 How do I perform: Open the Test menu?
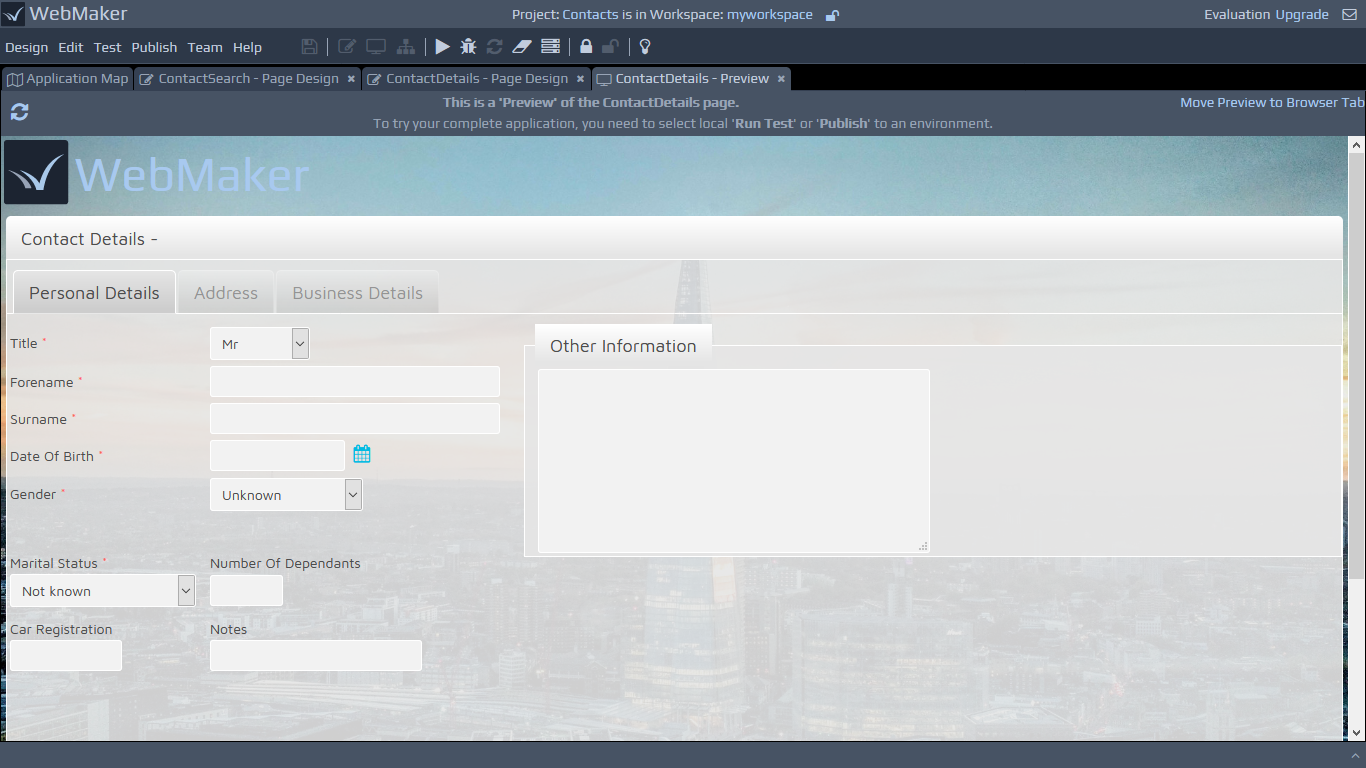click(108, 47)
